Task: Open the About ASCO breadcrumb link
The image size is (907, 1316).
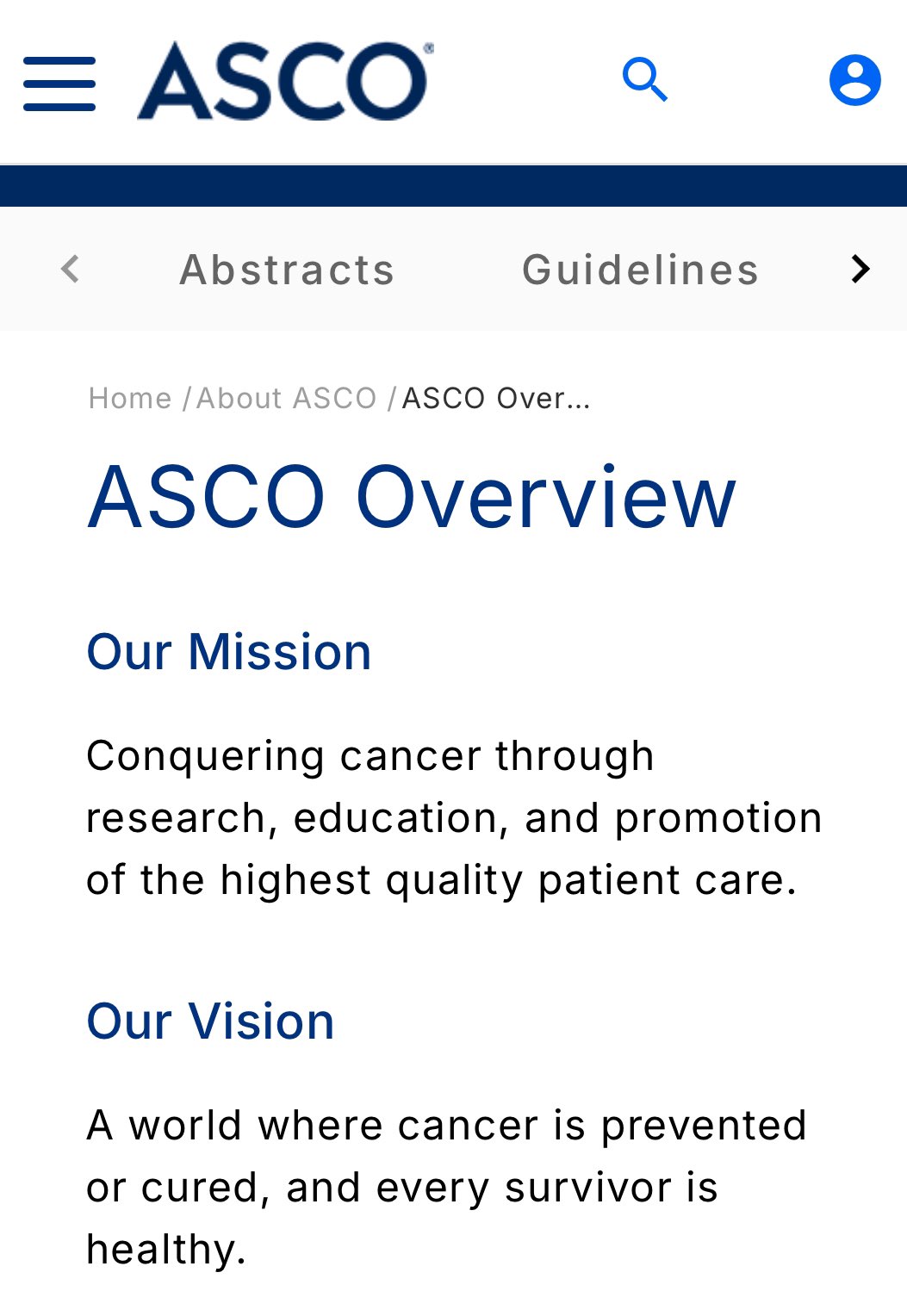Action: point(287,398)
